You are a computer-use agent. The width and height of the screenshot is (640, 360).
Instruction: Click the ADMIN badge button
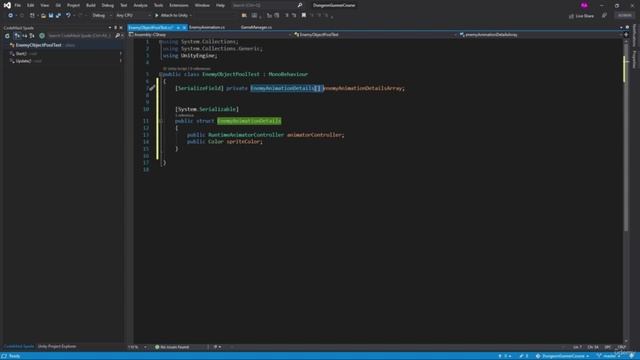[624, 16]
